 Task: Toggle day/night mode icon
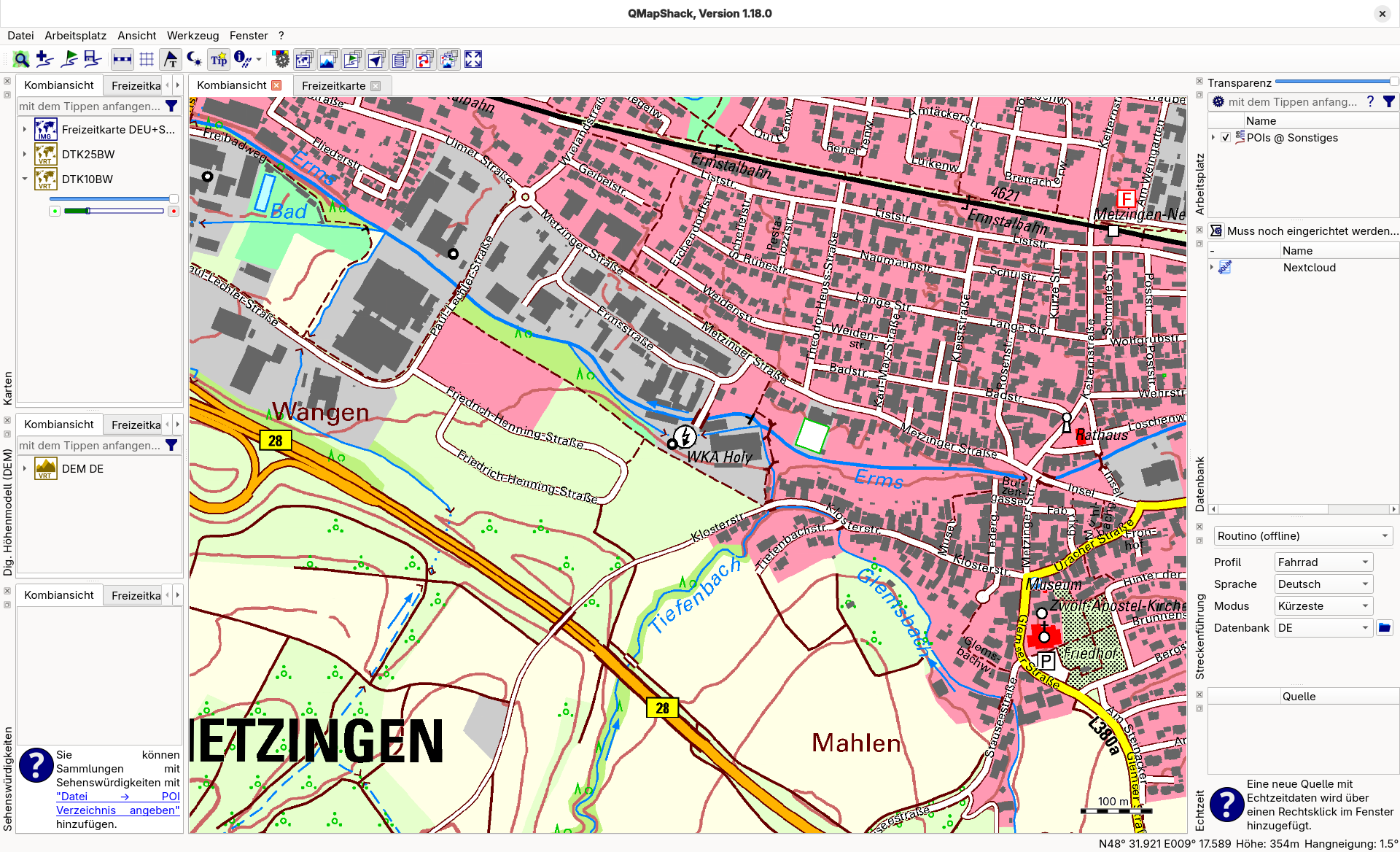coord(194,60)
